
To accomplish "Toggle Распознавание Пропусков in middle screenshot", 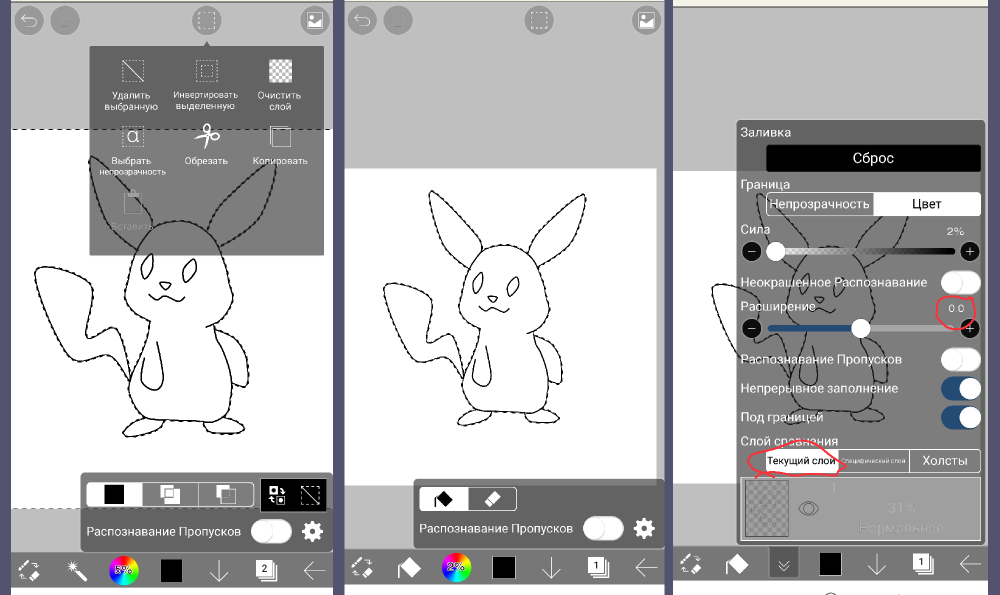I will pyautogui.click(x=603, y=528).
